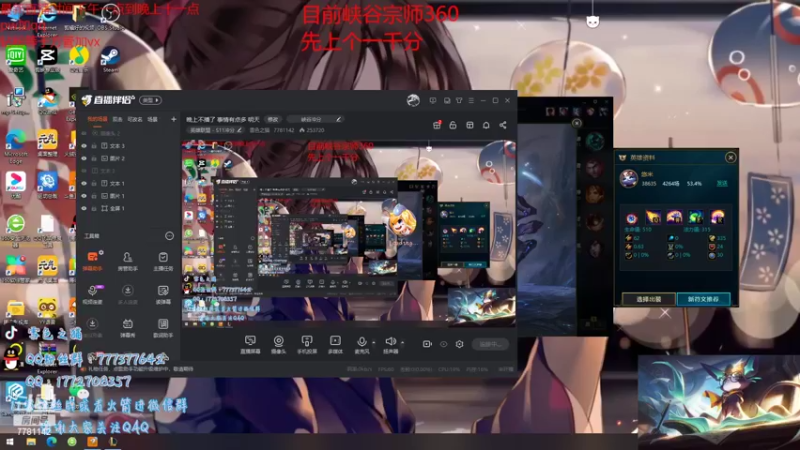The image size is (800, 450).
Task: Close the hero info panel
Action: (731, 158)
